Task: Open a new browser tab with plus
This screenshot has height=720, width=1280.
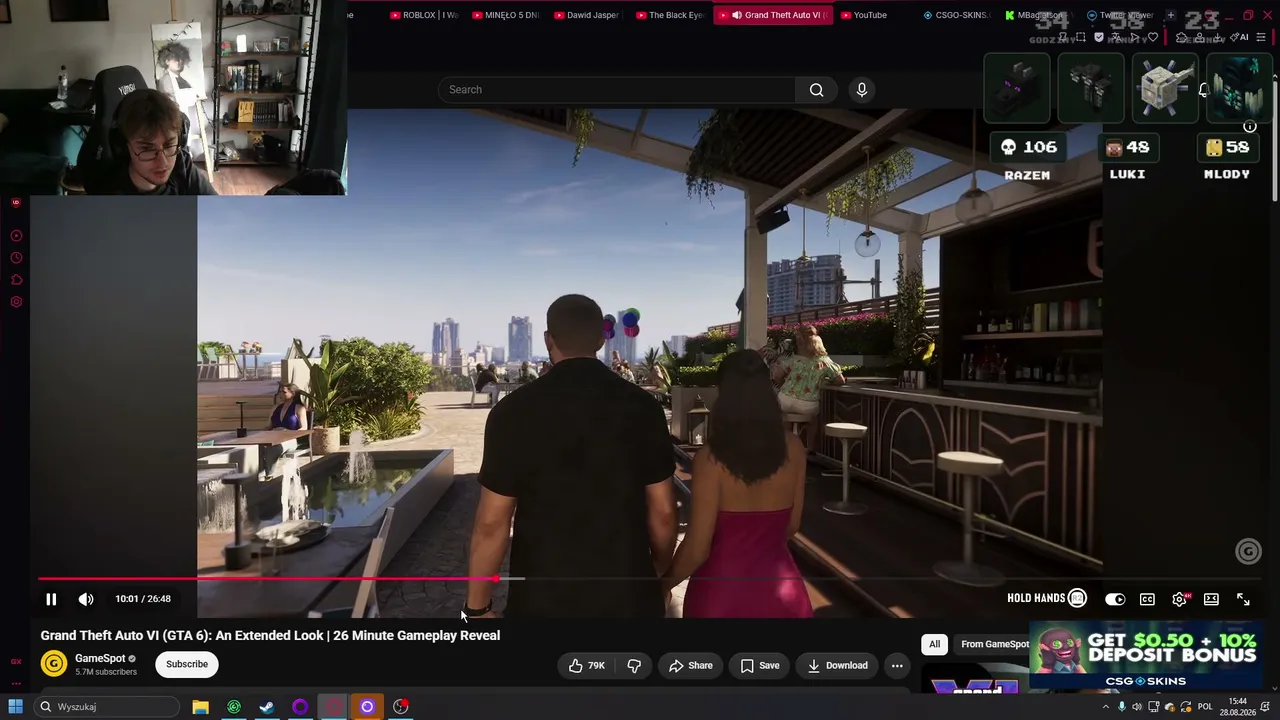Action: [x=1170, y=15]
